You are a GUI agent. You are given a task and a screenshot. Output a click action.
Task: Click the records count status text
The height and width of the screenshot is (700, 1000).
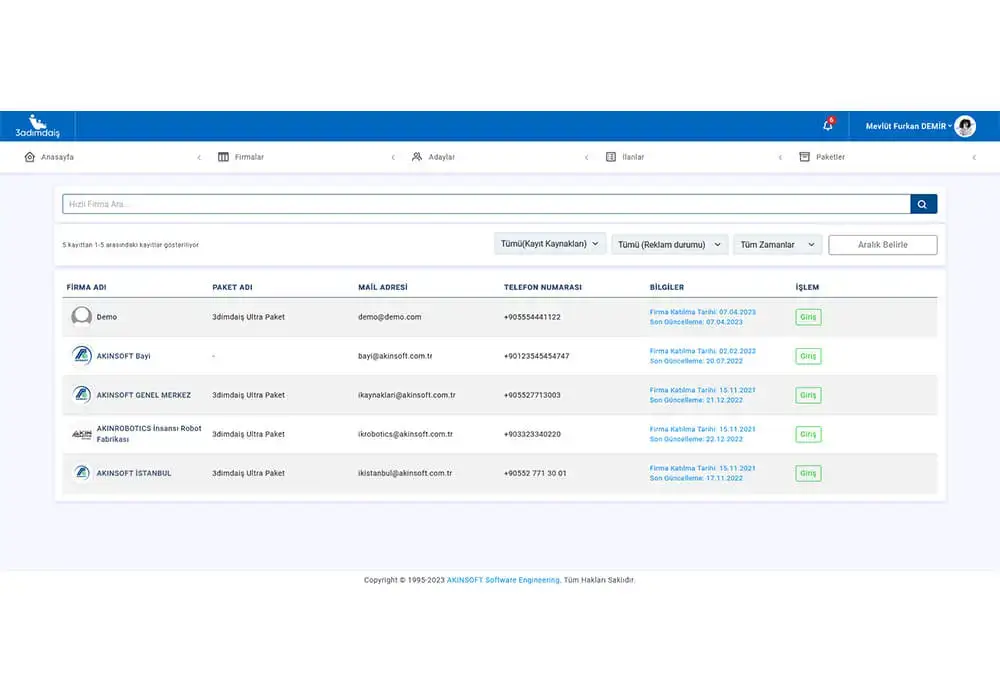[x=131, y=245]
